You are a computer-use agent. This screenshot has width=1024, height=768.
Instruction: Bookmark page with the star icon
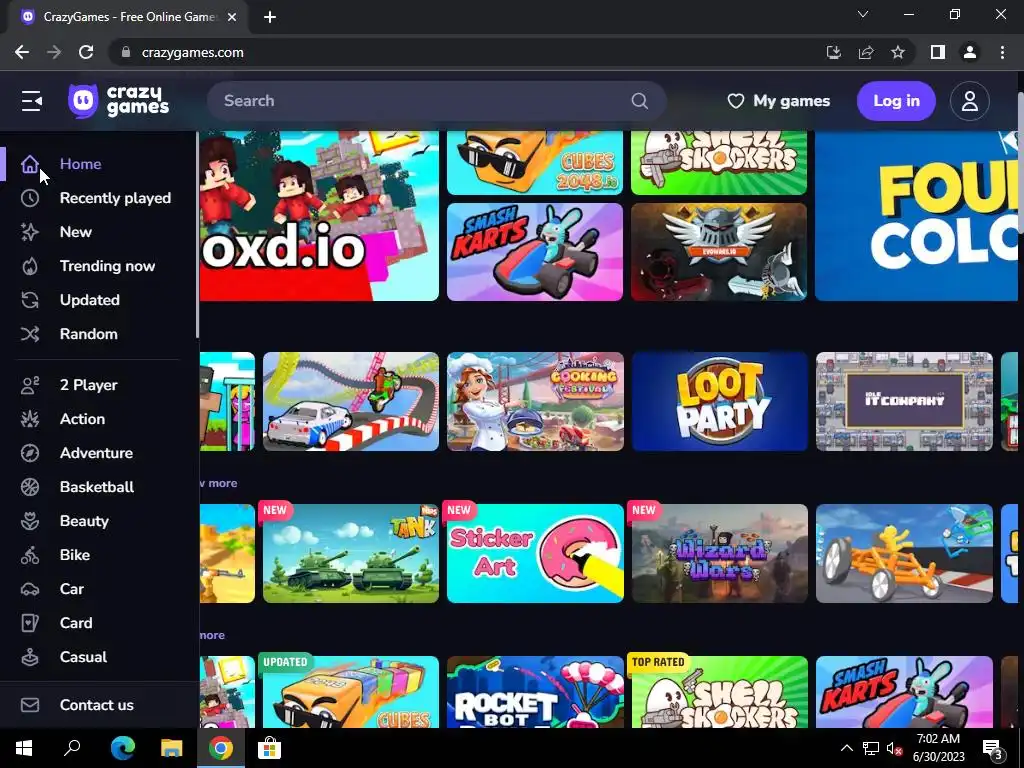pos(898,52)
